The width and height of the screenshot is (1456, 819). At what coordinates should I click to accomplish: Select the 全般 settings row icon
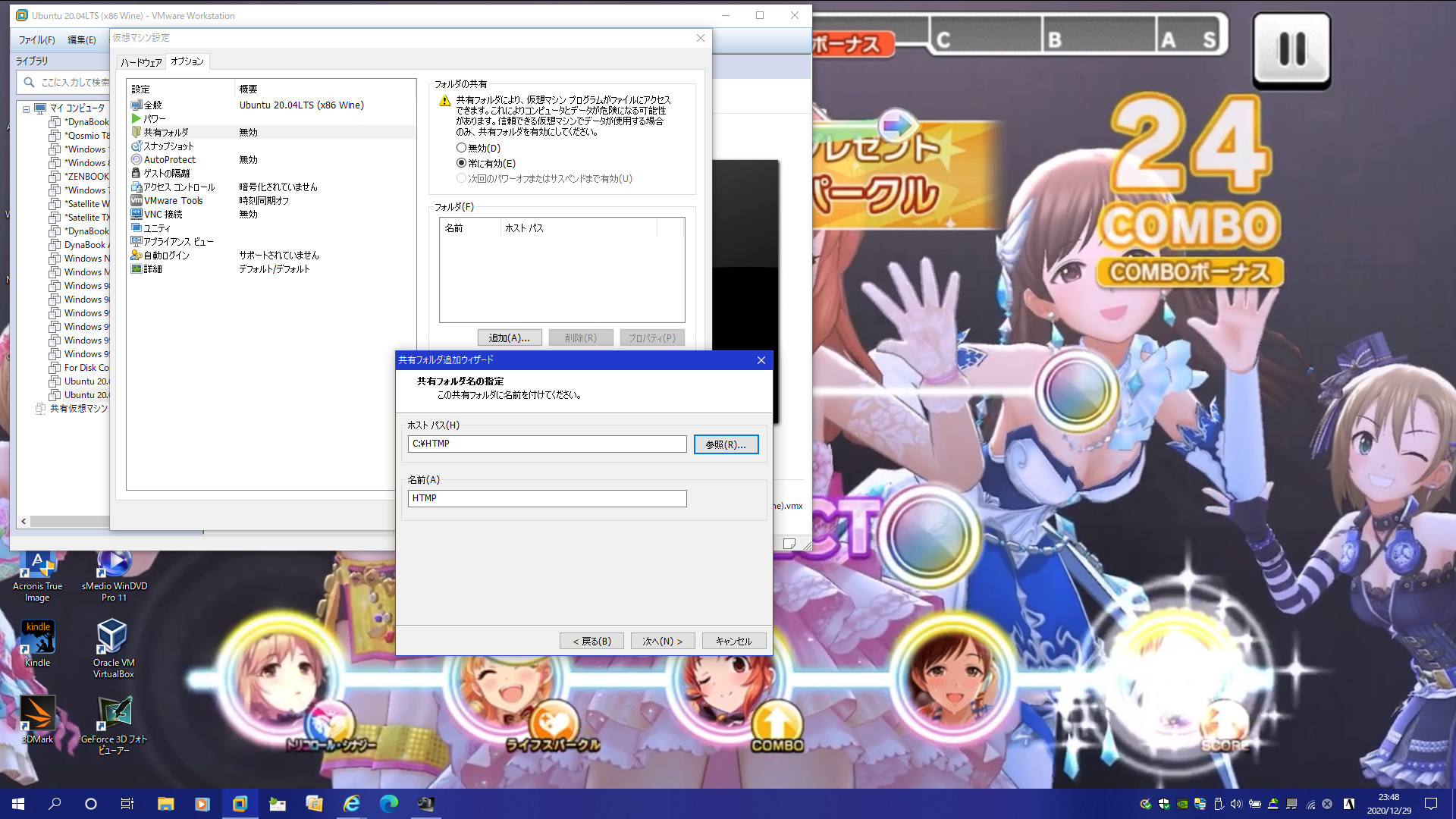tap(136, 105)
